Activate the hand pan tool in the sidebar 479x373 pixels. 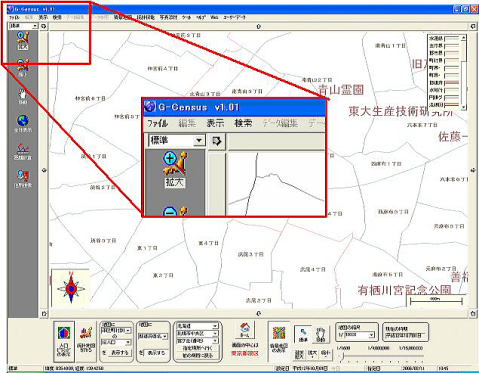click(x=23, y=96)
